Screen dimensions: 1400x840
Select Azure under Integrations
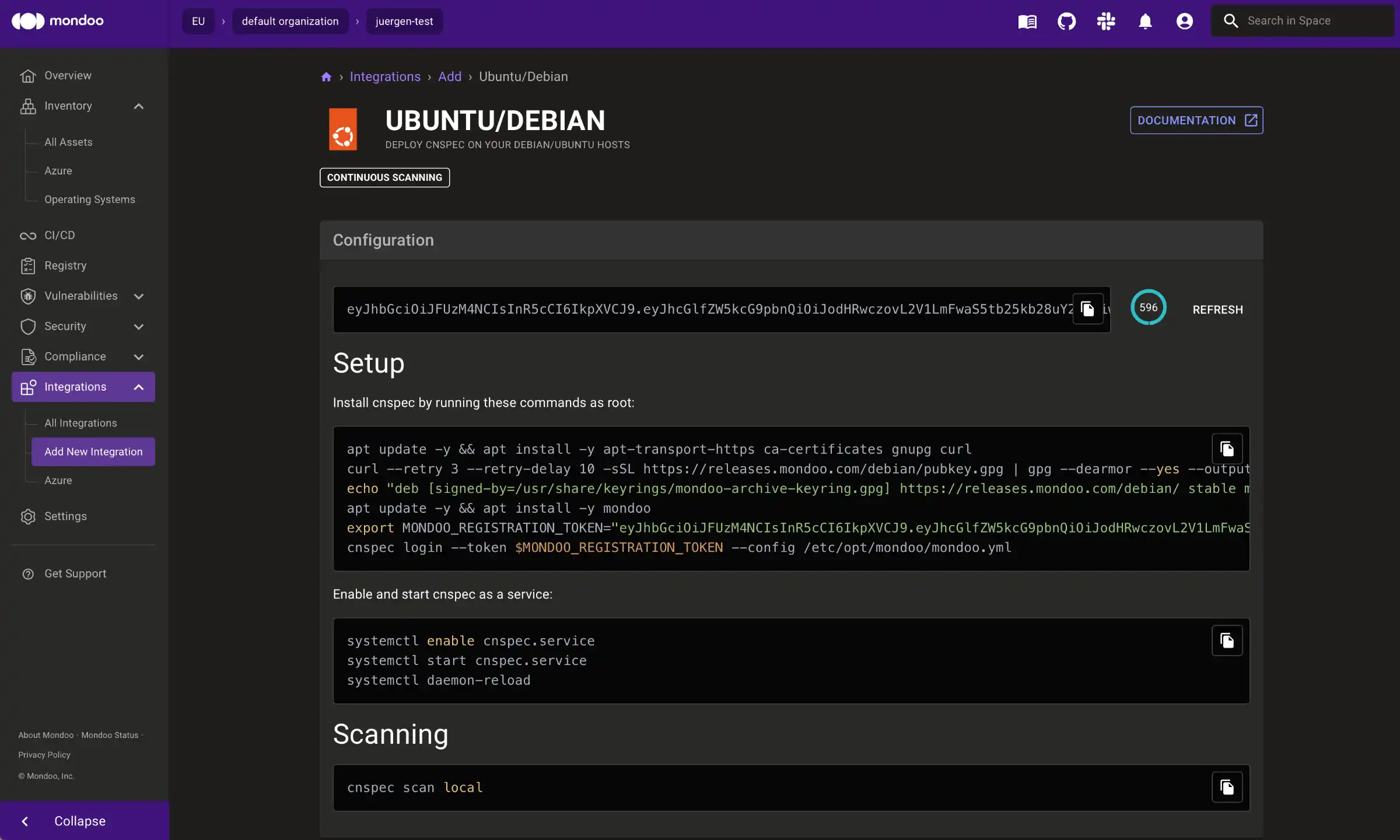pos(58,481)
